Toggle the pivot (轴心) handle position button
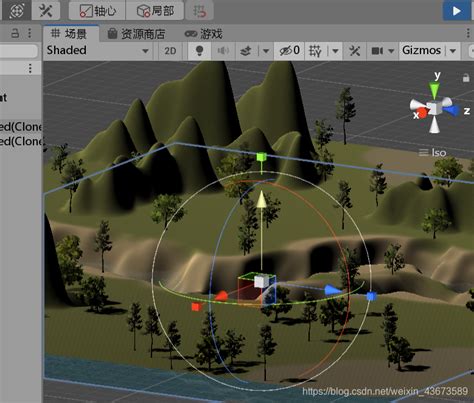474x403 pixels. (97, 11)
